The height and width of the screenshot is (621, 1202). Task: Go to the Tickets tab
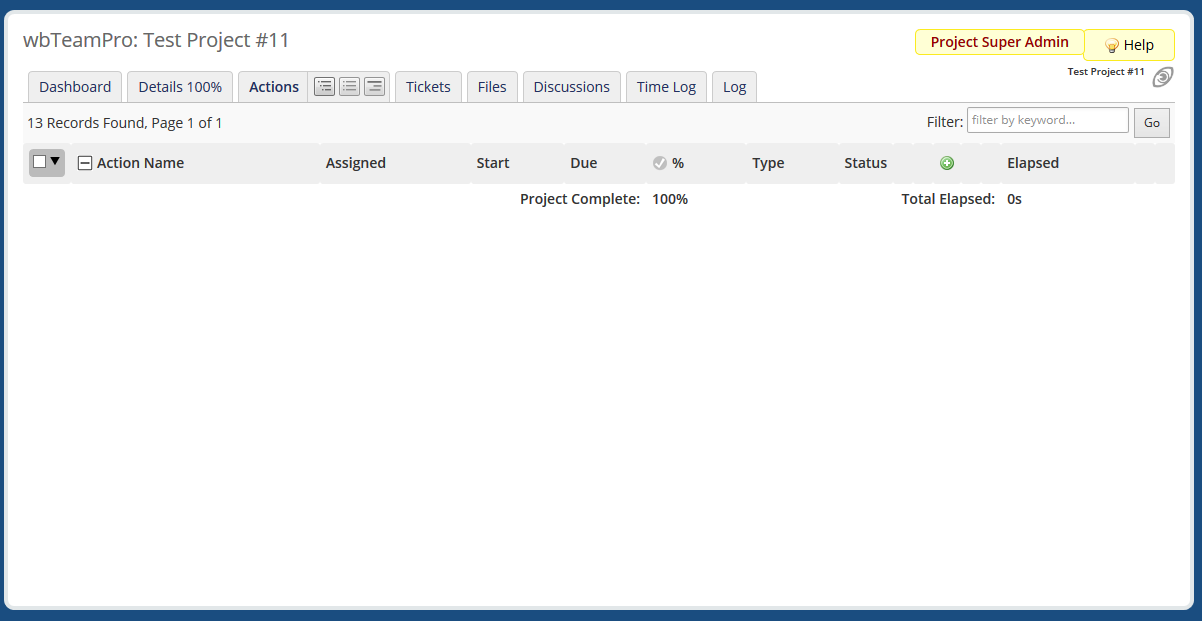point(428,87)
